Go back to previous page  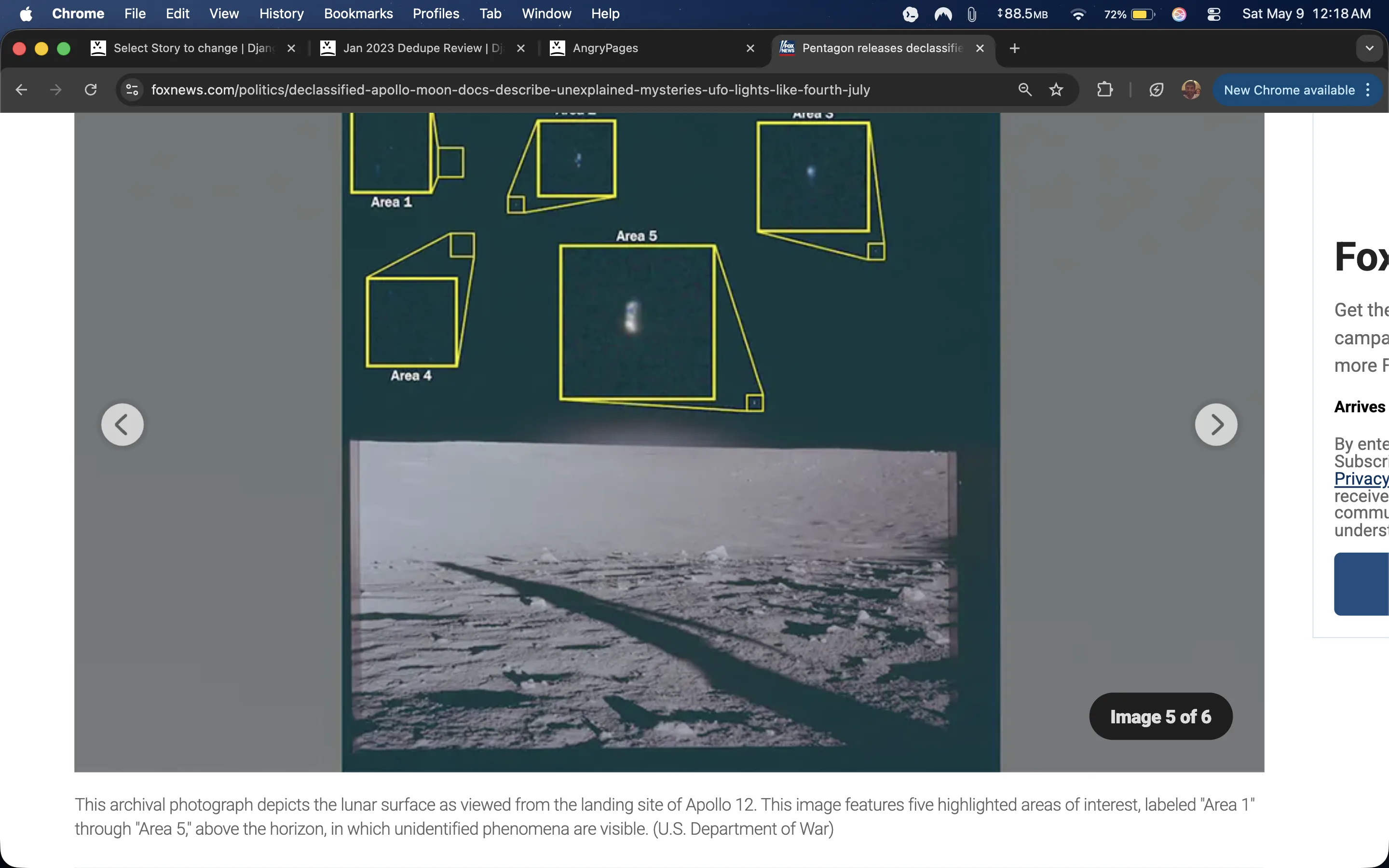click(21, 90)
